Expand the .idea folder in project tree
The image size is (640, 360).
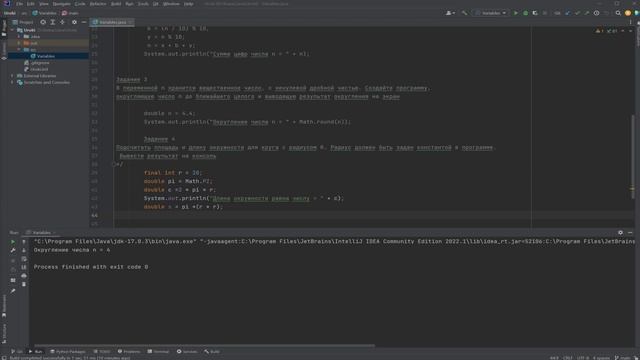tap(19, 36)
